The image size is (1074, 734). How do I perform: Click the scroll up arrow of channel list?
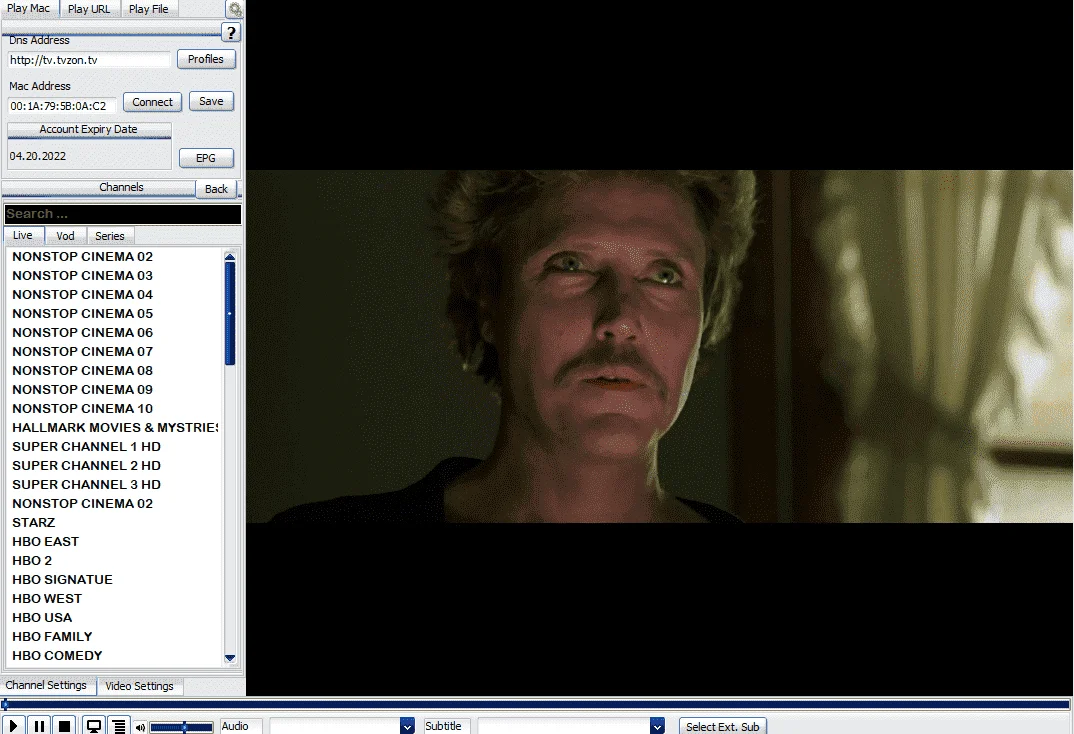[230, 257]
